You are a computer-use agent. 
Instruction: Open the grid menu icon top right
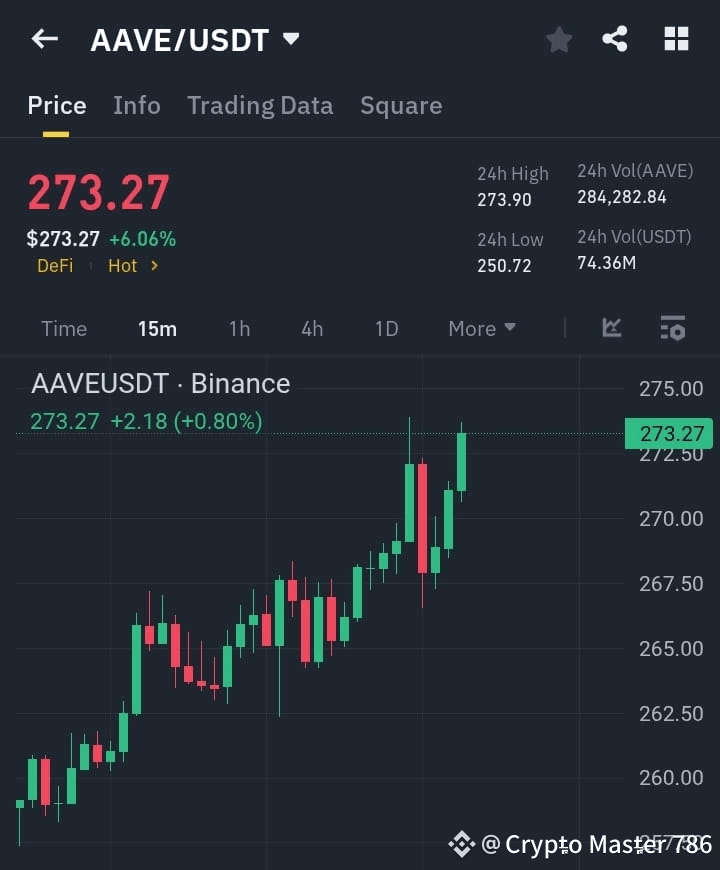point(676,39)
